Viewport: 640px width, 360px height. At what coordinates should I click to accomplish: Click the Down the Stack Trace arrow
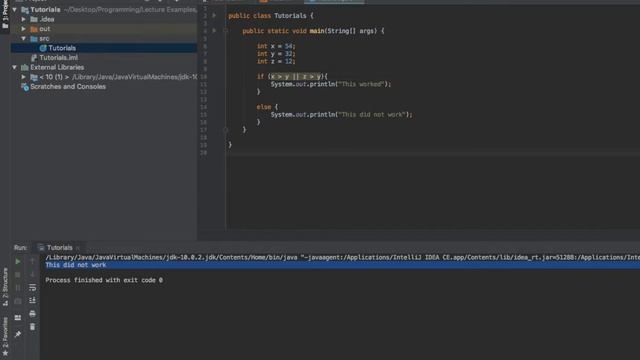pyautogui.click(x=33, y=275)
